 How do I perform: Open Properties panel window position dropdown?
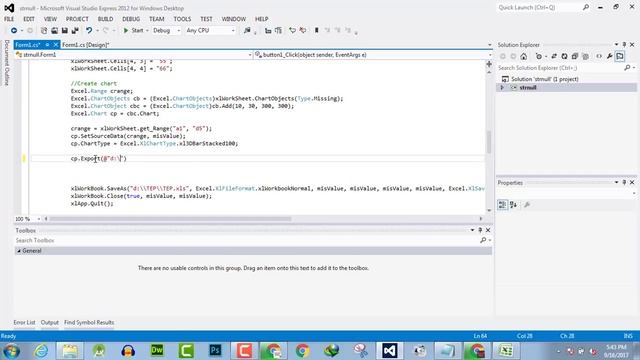616,182
